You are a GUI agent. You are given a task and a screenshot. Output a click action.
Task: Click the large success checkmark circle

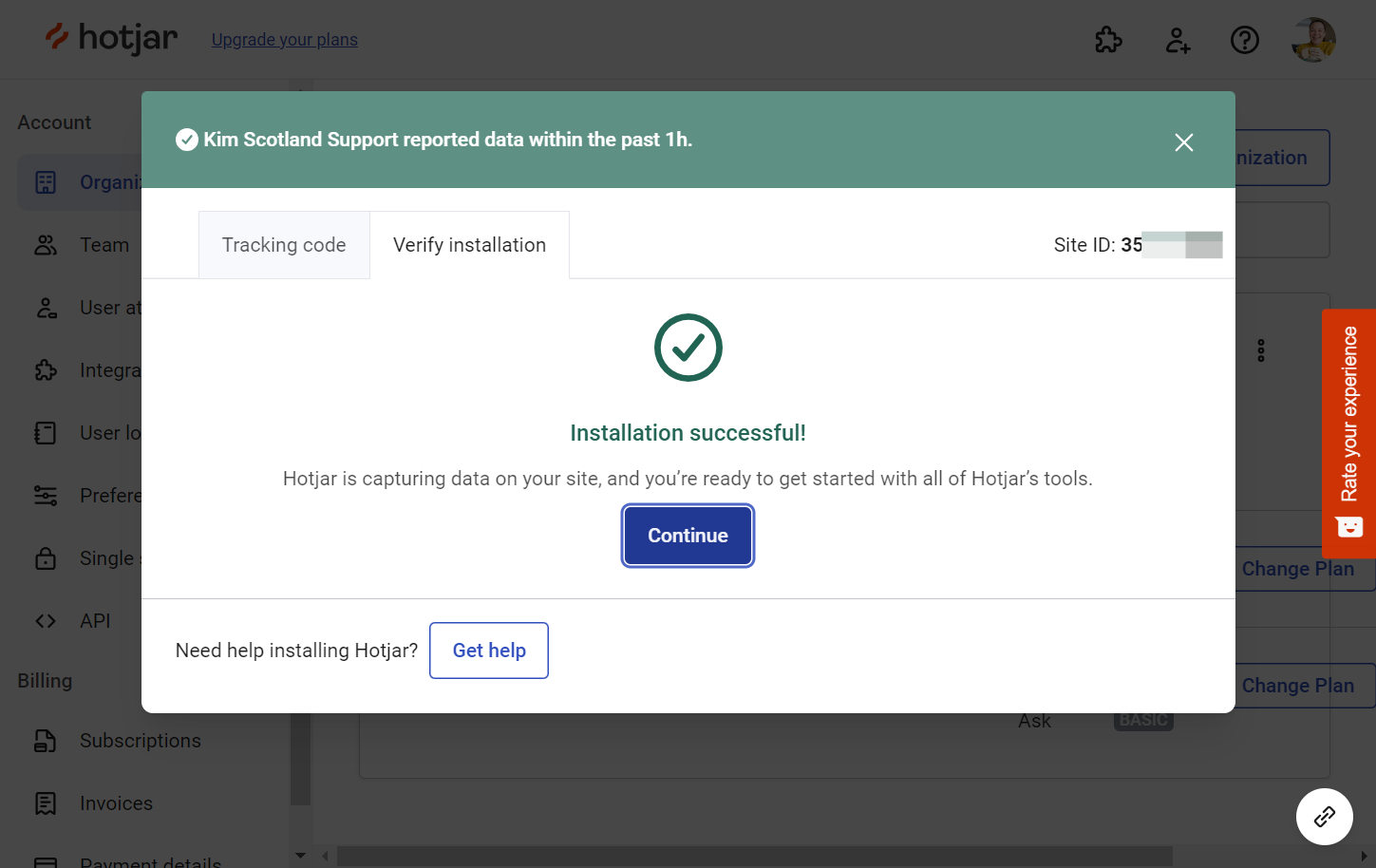click(x=688, y=348)
